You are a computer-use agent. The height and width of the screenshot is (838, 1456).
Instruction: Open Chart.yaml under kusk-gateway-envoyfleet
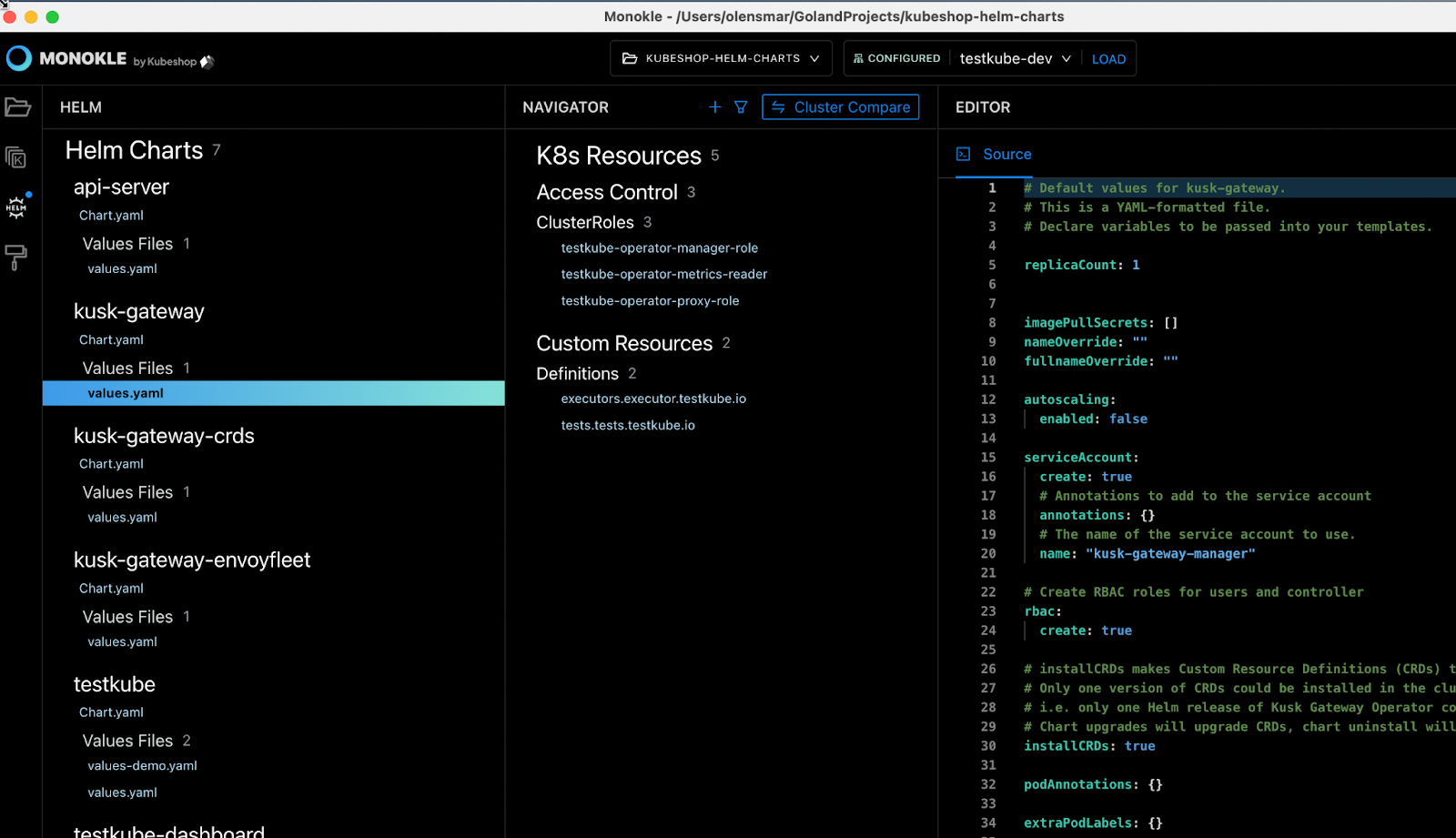(111, 589)
